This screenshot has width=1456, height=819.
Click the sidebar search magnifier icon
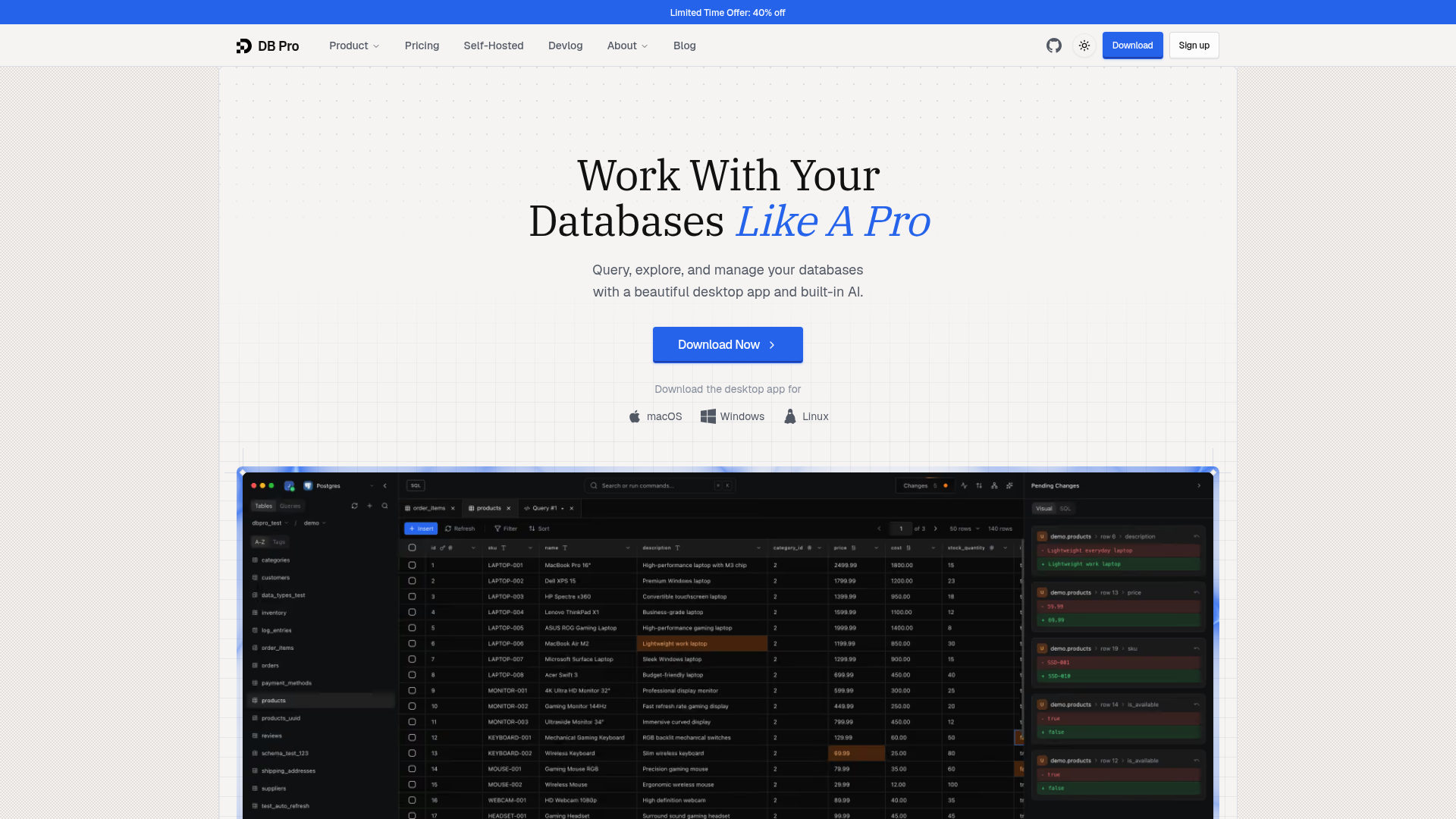pyautogui.click(x=384, y=506)
